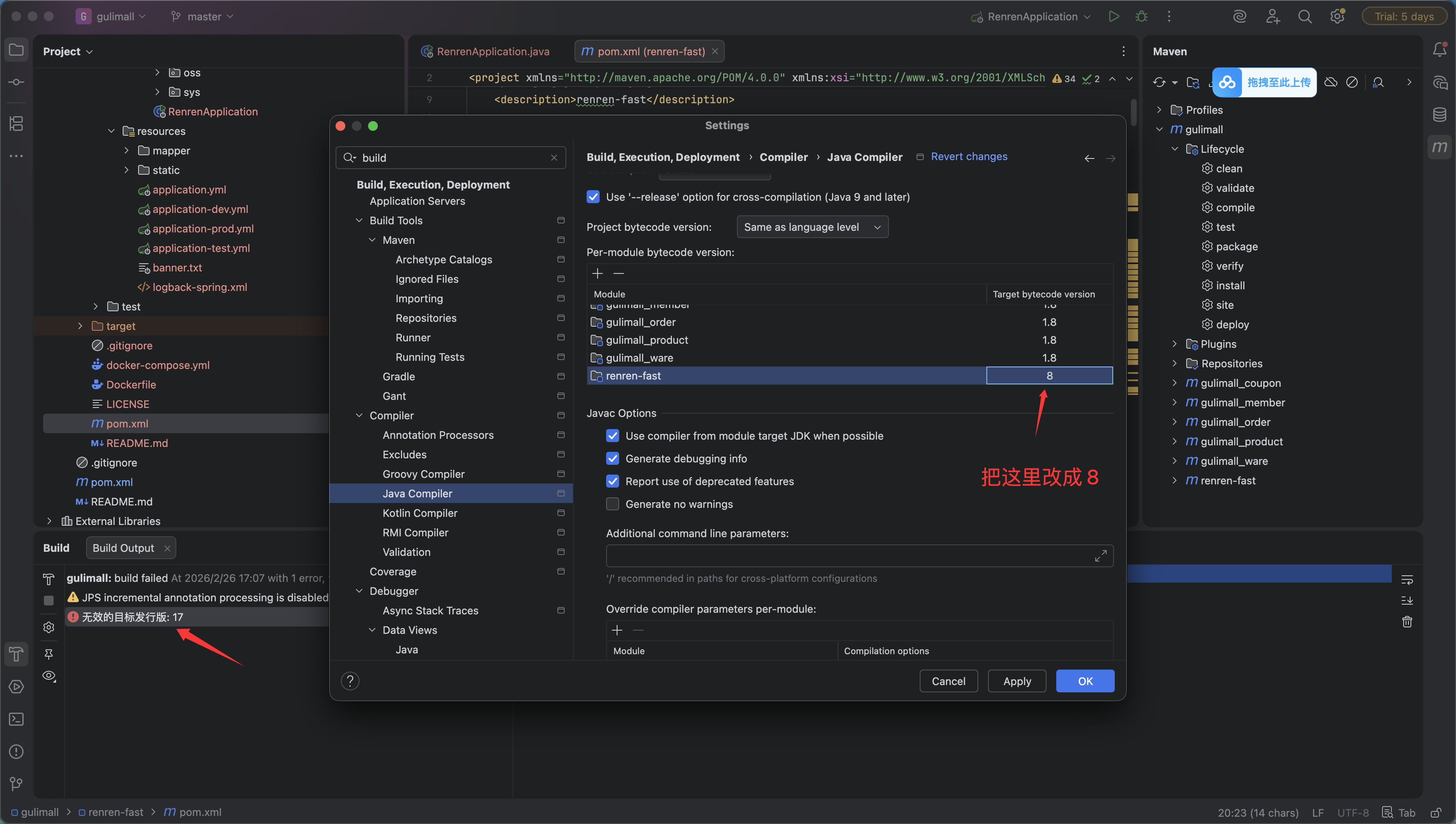Edit renren-fast target bytecode version cell
1456x824 pixels.
1049,376
